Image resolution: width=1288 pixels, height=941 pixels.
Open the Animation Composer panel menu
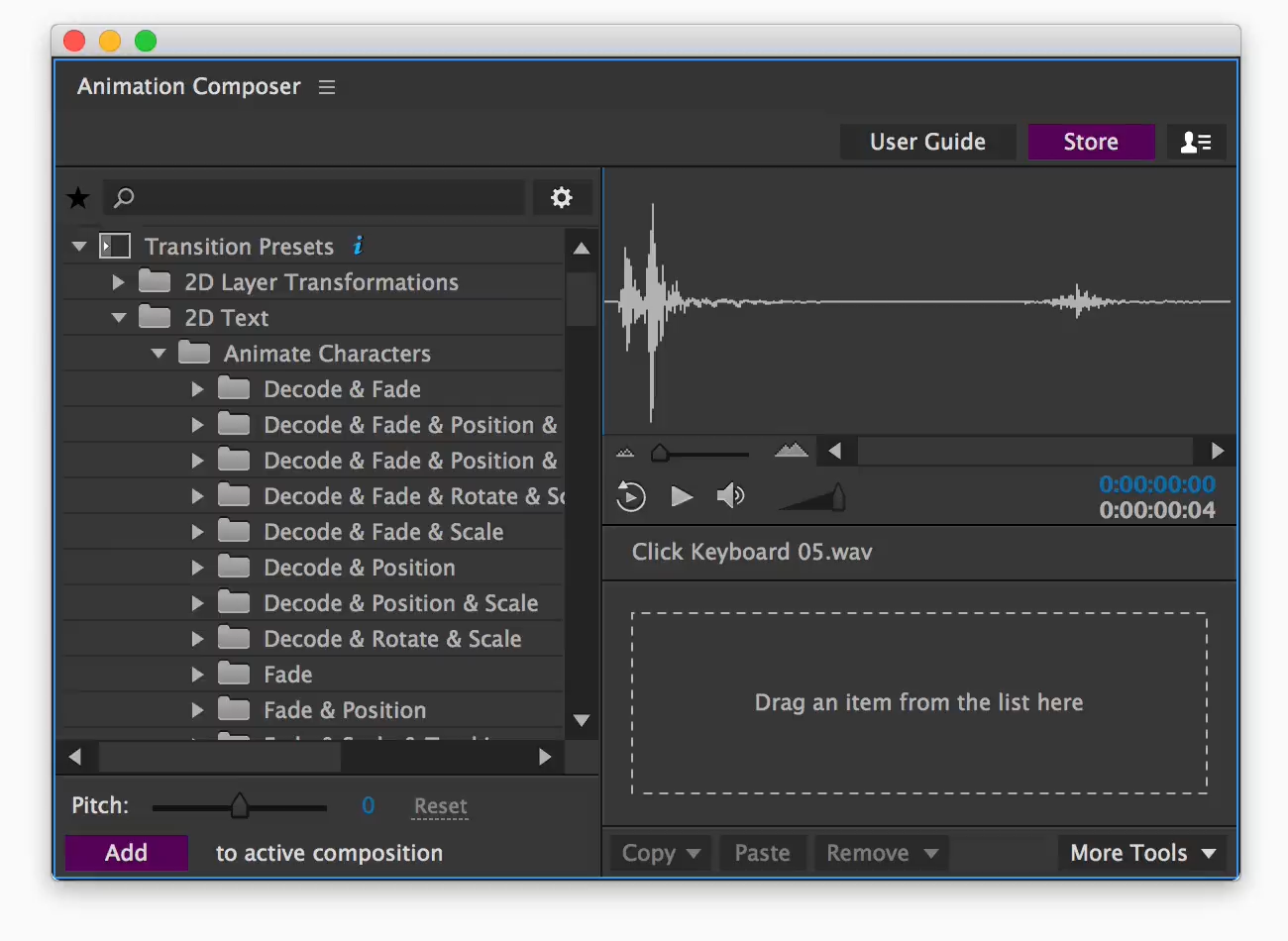pyautogui.click(x=327, y=87)
